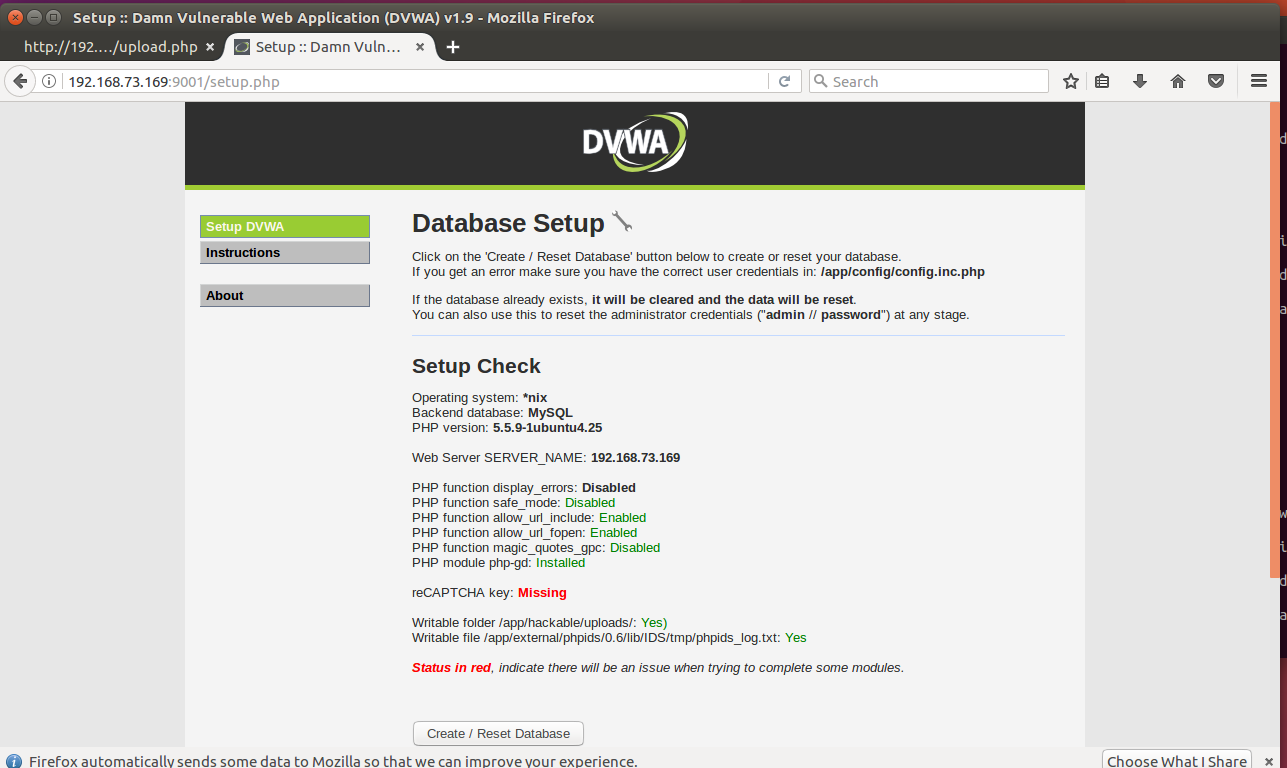Minimize the Firefox window
Image resolution: width=1287 pixels, height=768 pixels.
[34, 17]
